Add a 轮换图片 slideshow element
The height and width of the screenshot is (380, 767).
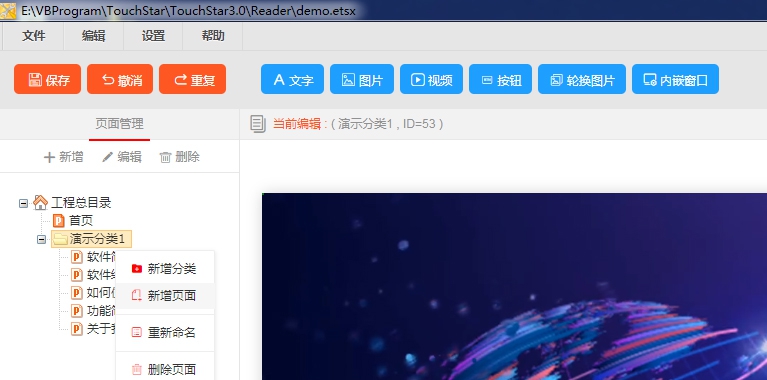(582, 79)
